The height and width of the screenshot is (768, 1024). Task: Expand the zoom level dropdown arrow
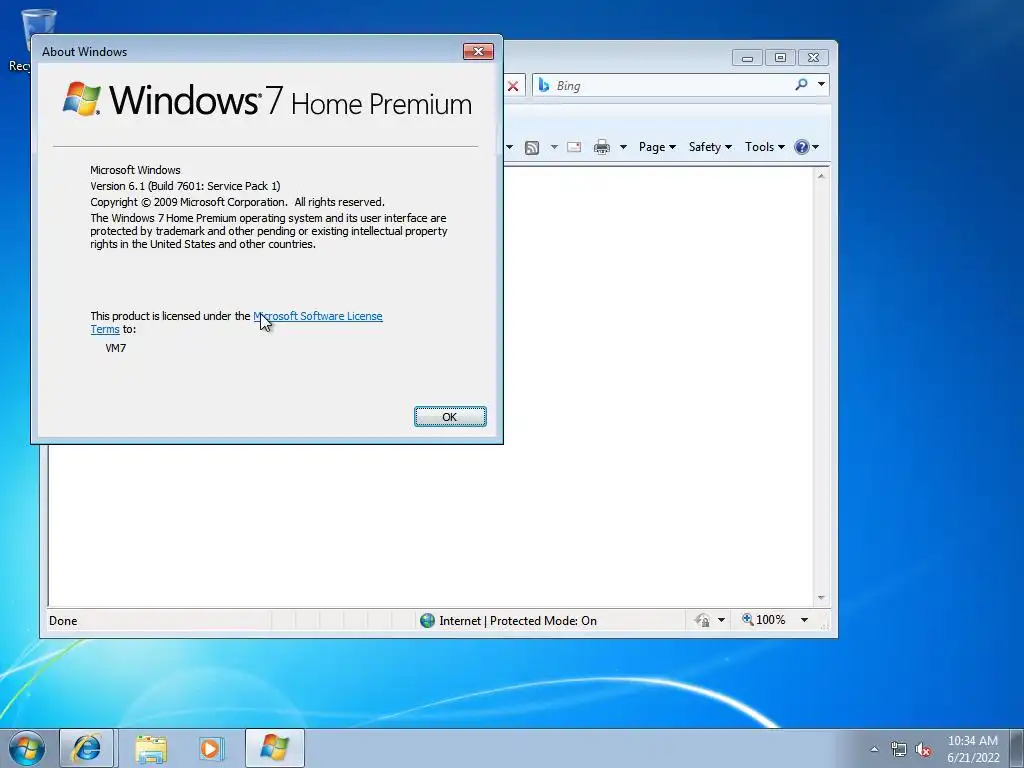[805, 620]
